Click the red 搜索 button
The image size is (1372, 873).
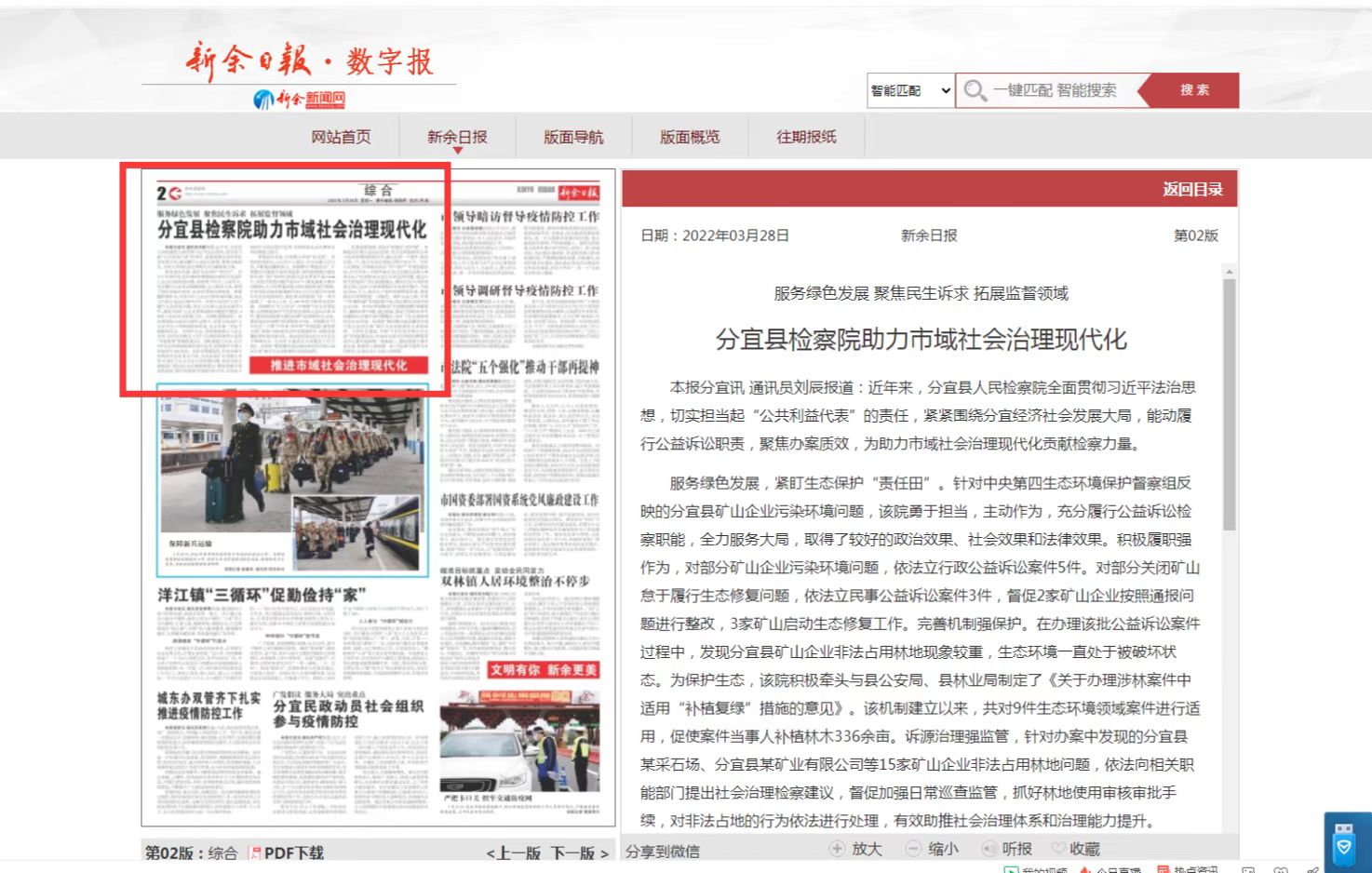click(1194, 90)
